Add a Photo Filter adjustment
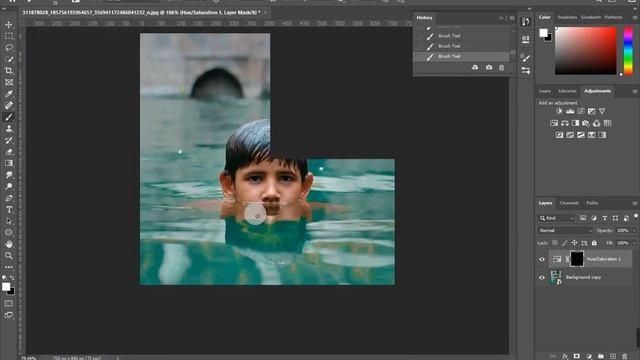The height and width of the screenshot is (360, 640). pyautogui.click(x=586, y=123)
